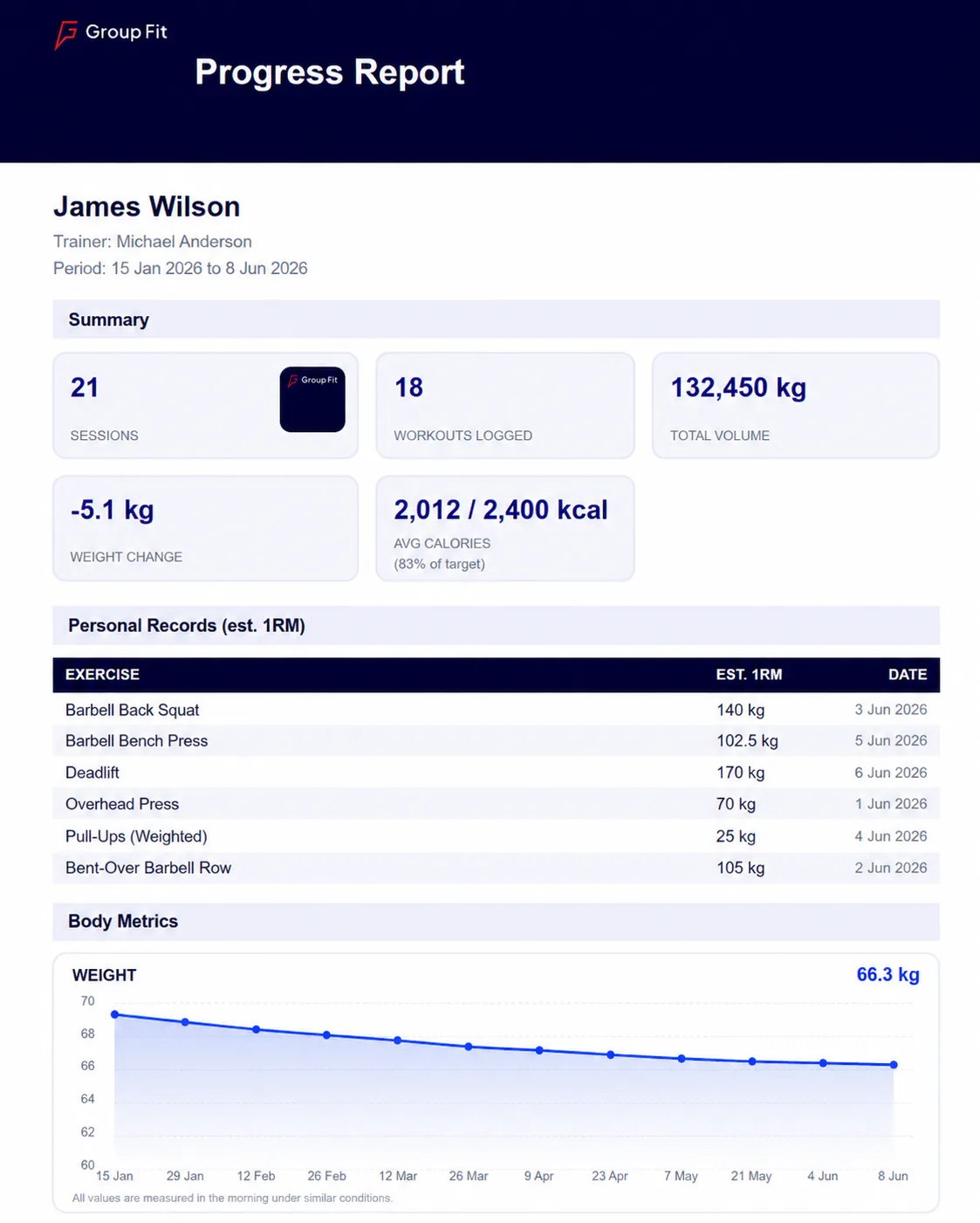Click the 8 Jun data point on chart

894,1065
